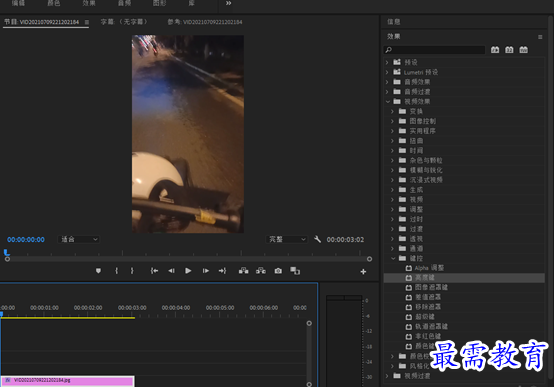Toggle the YUV effects filter
554x387 pixels.
point(524,50)
